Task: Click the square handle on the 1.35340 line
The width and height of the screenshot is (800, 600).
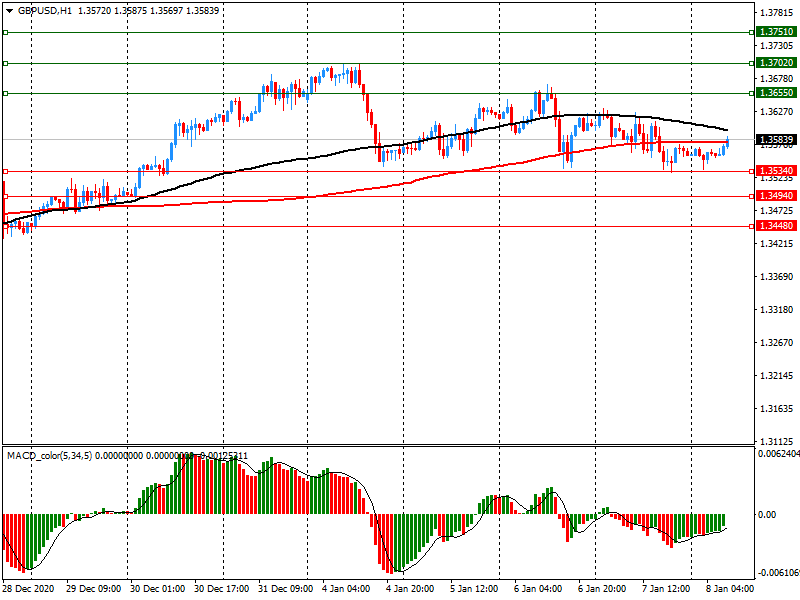Action: 5,171
